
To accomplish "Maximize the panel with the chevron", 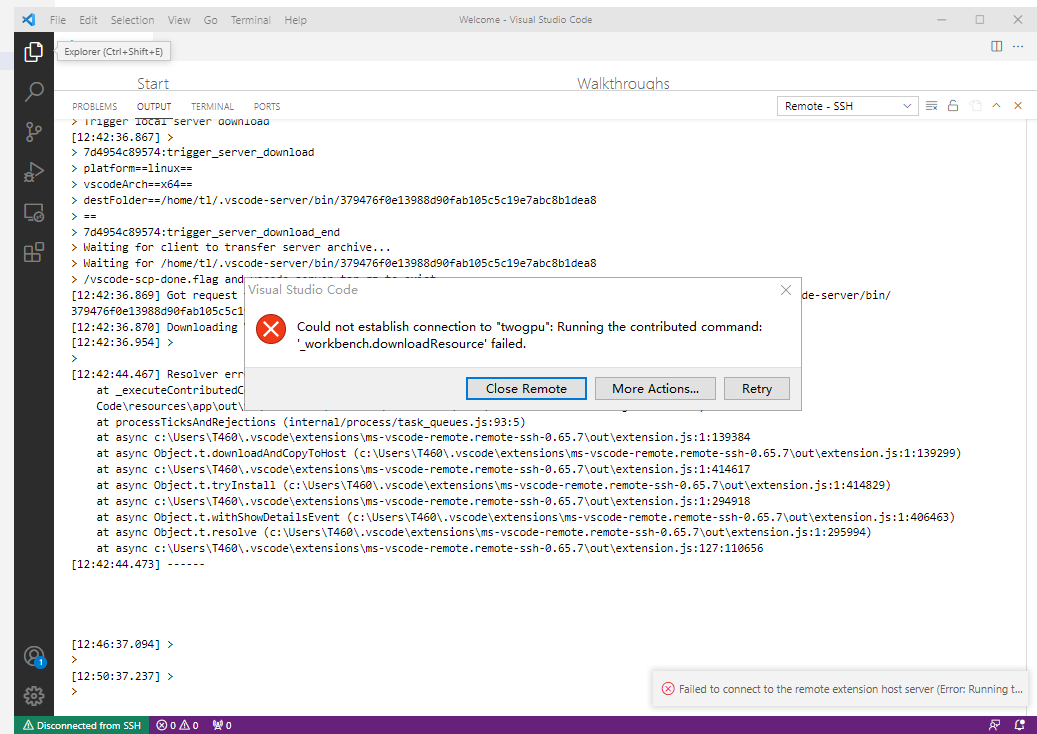I will point(996,105).
